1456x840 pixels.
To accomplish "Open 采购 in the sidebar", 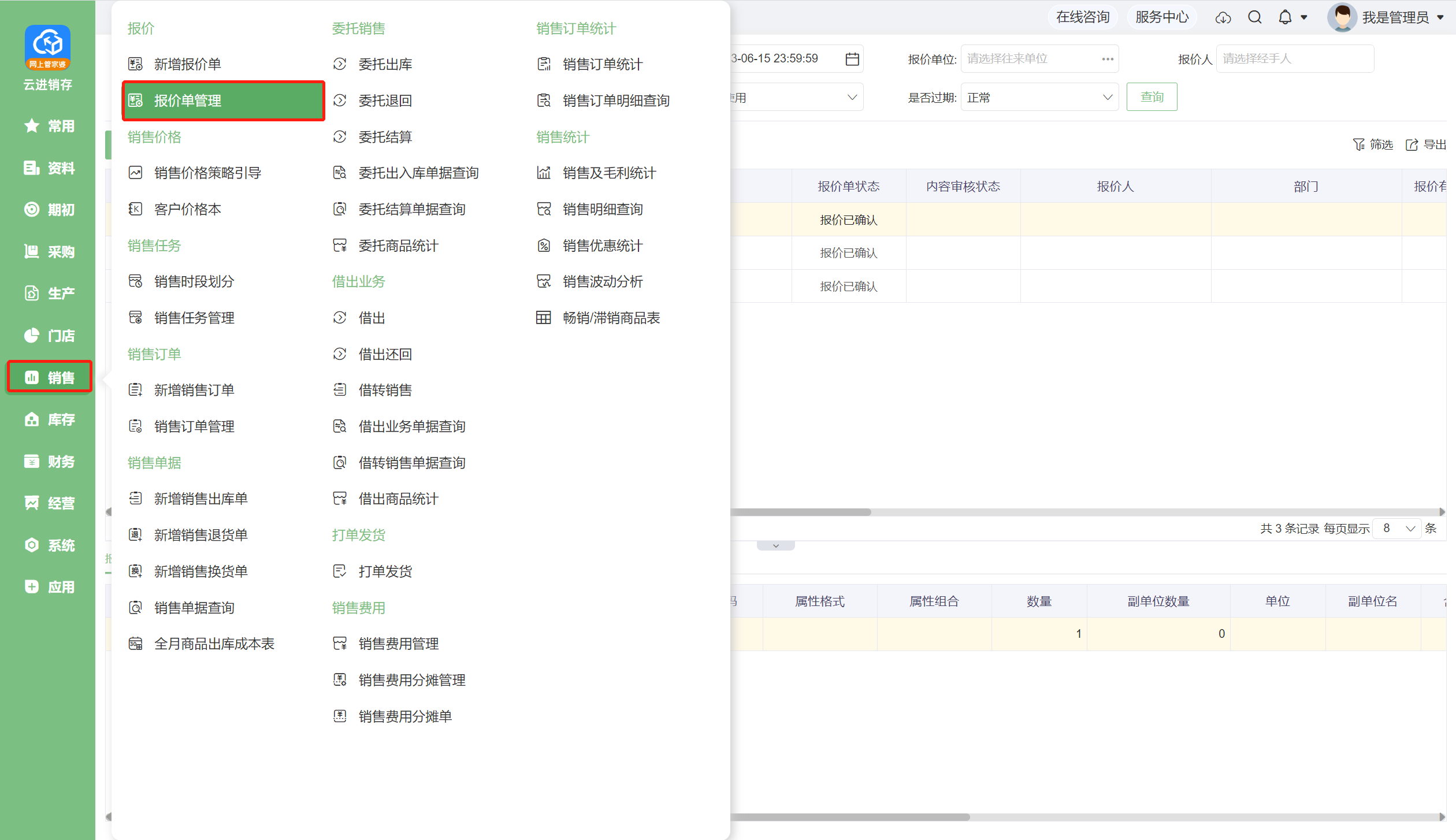I will tap(49, 252).
